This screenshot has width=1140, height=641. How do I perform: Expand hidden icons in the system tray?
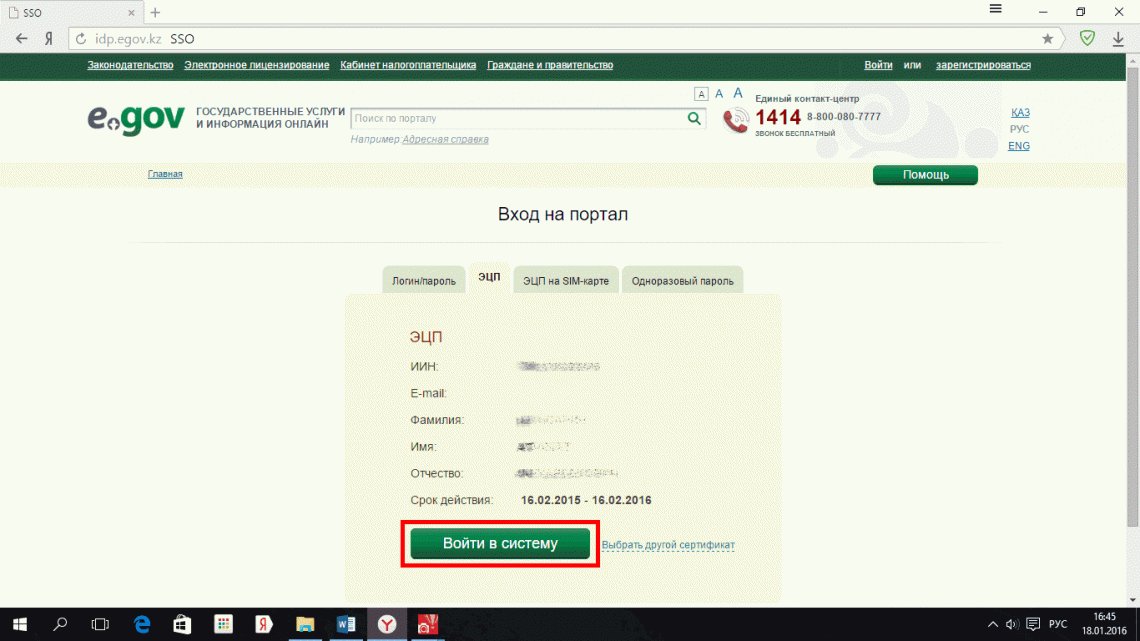(x=993, y=624)
